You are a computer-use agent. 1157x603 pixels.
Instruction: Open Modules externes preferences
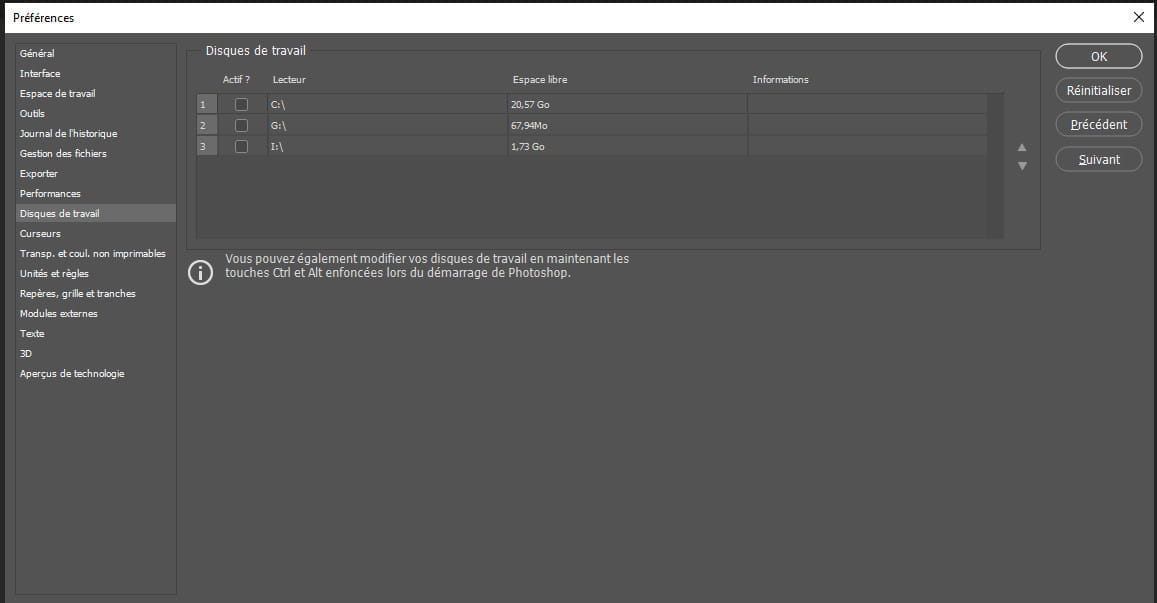59,314
